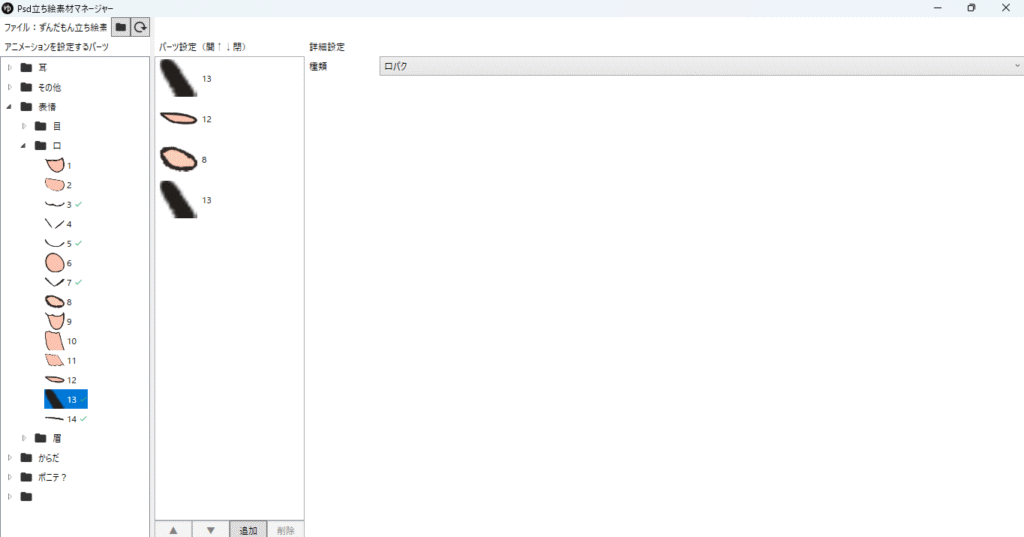Collapse the 表情 folder
This screenshot has width=1024, height=537.
pos(10,107)
